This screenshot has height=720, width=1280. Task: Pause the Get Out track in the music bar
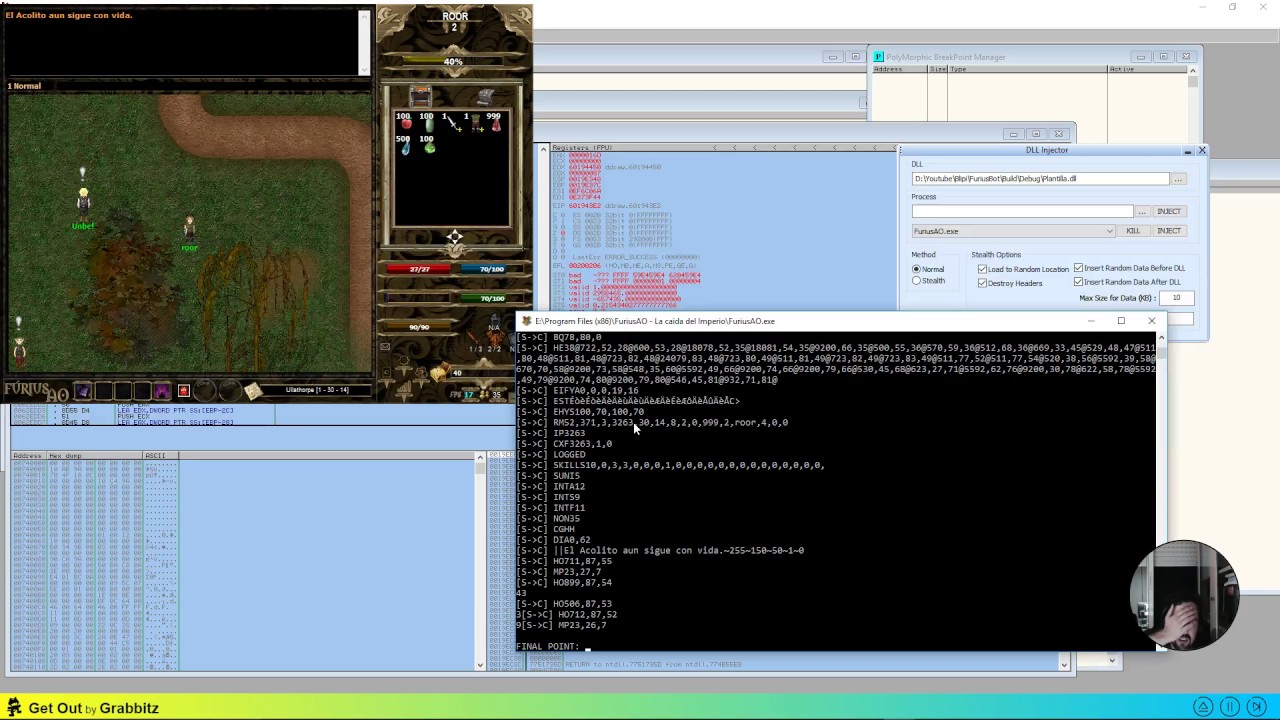coord(1230,707)
